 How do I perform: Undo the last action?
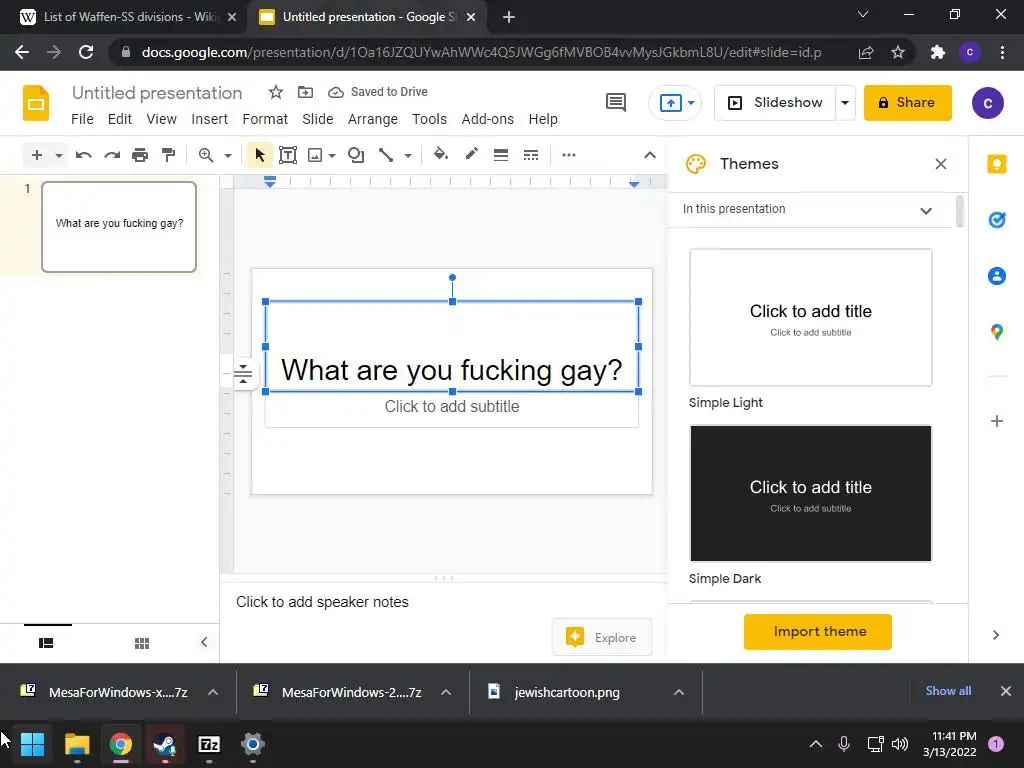point(84,155)
